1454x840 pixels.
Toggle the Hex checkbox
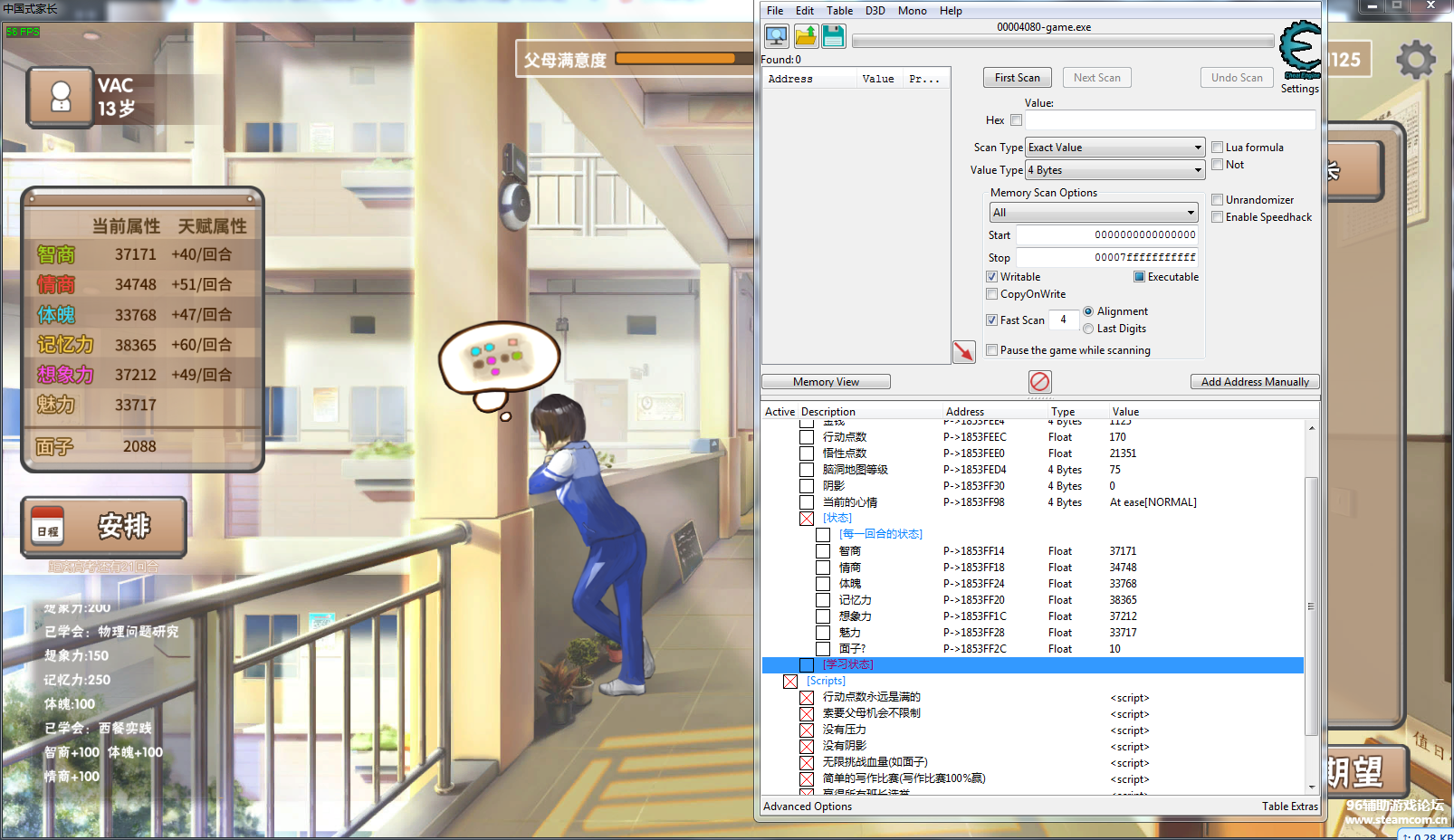point(1016,120)
